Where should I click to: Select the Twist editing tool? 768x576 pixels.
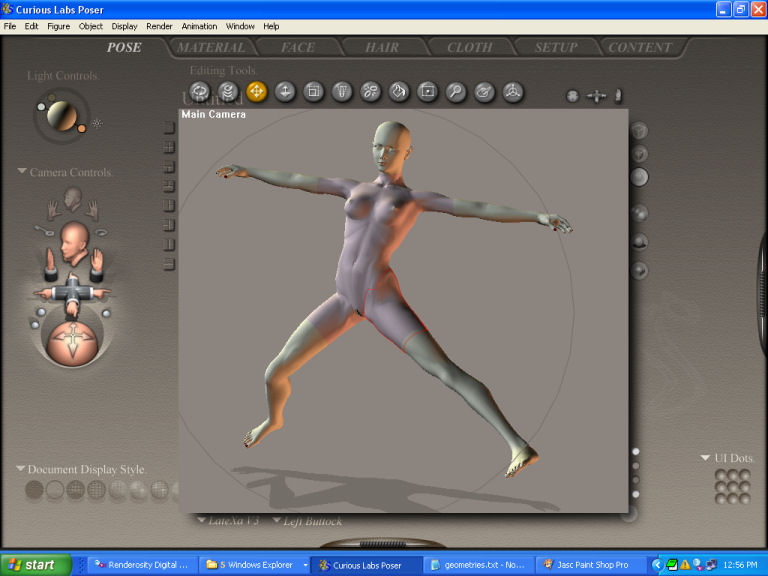(227, 92)
